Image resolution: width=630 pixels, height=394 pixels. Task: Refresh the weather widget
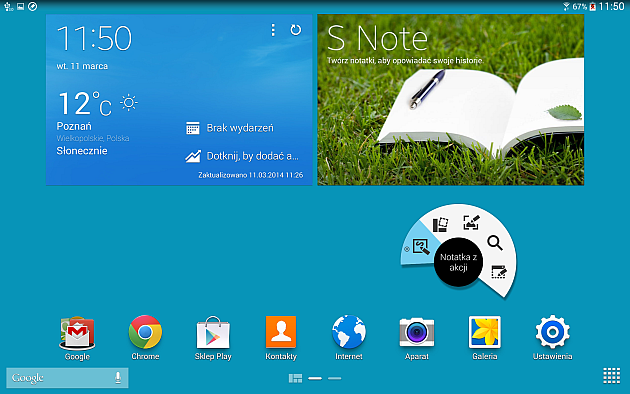tap(296, 30)
